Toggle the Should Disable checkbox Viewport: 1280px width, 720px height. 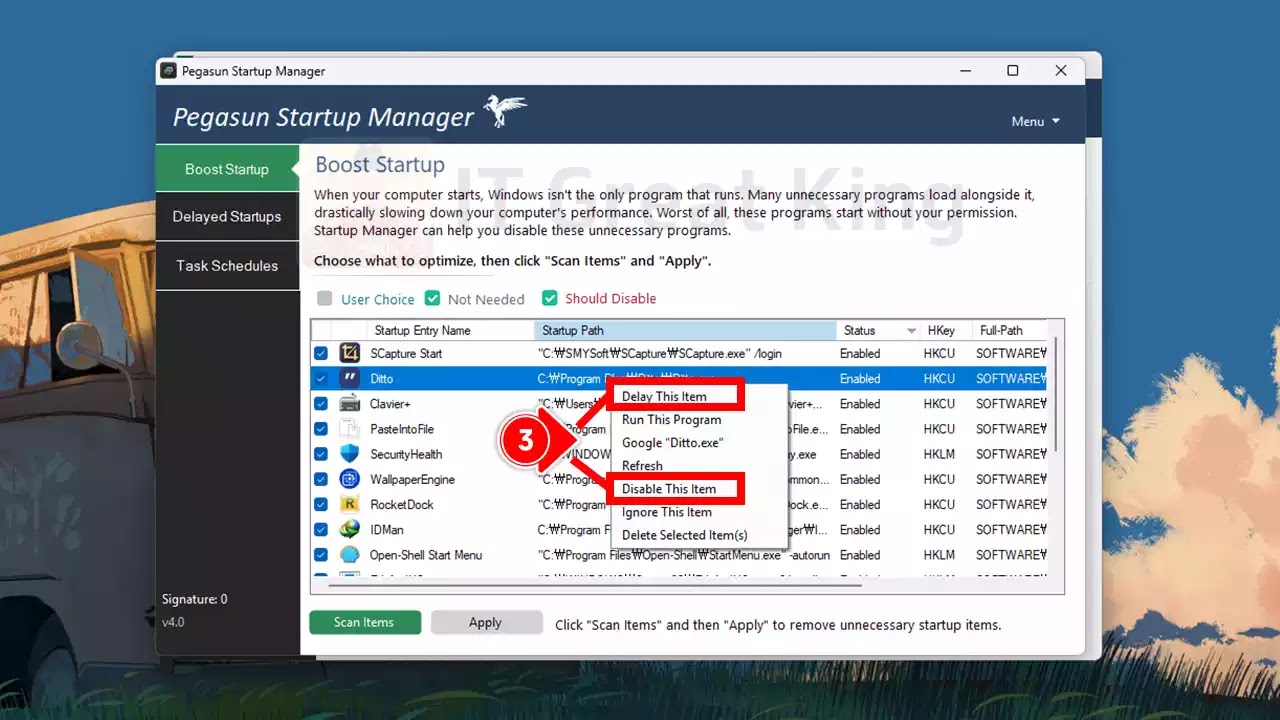(549, 298)
